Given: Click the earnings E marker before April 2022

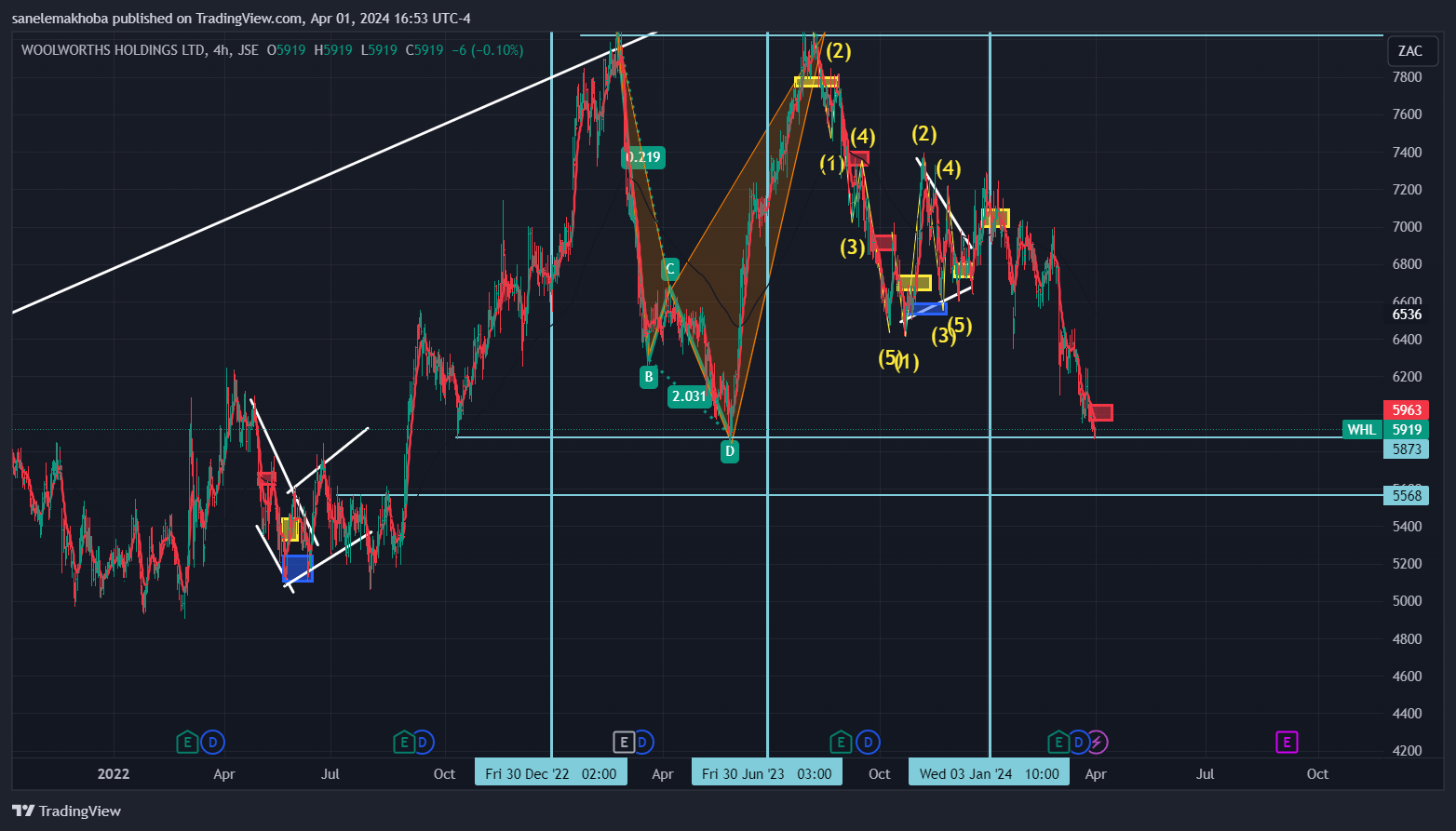Looking at the screenshot, I should (188, 743).
